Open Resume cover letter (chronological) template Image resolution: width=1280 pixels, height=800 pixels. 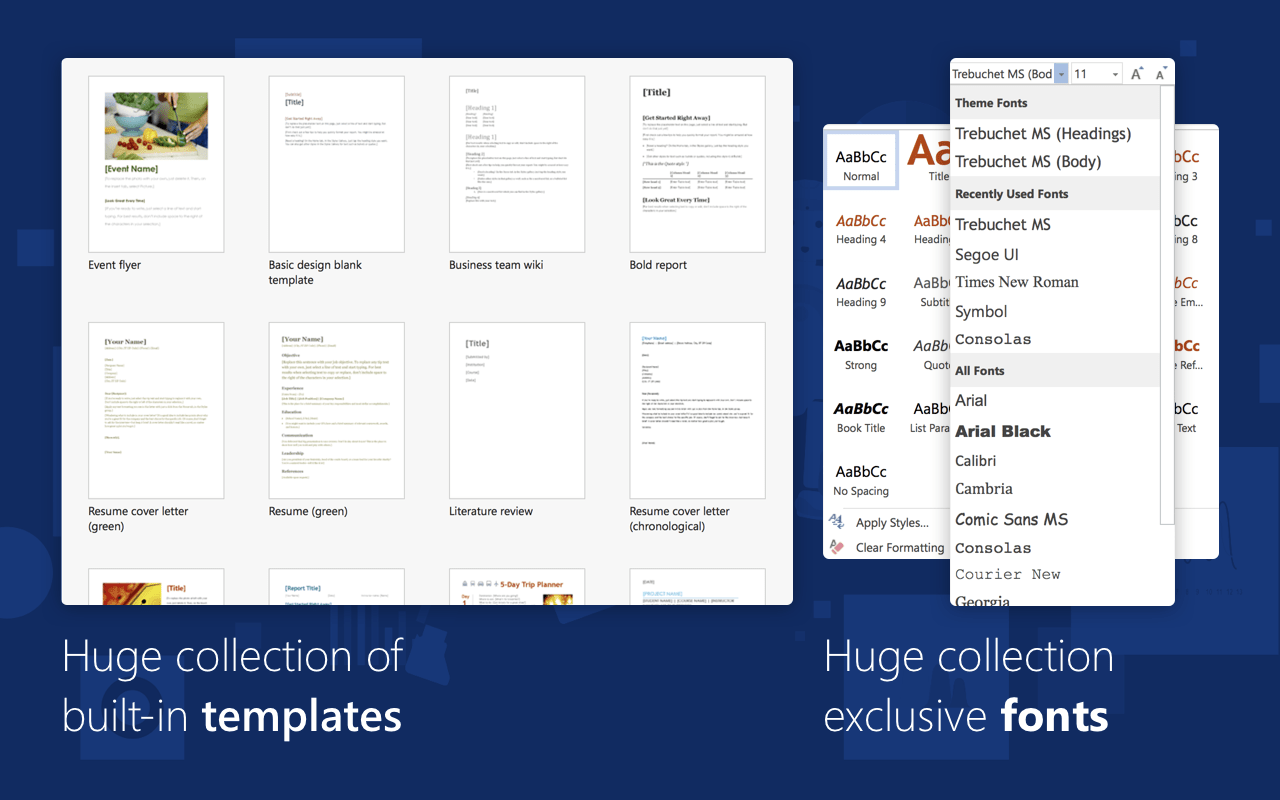697,410
